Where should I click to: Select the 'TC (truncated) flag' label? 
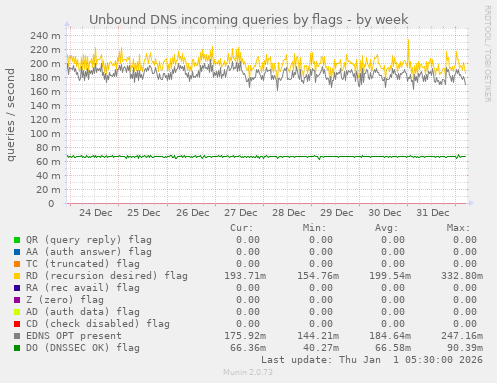[x=83, y=264]
